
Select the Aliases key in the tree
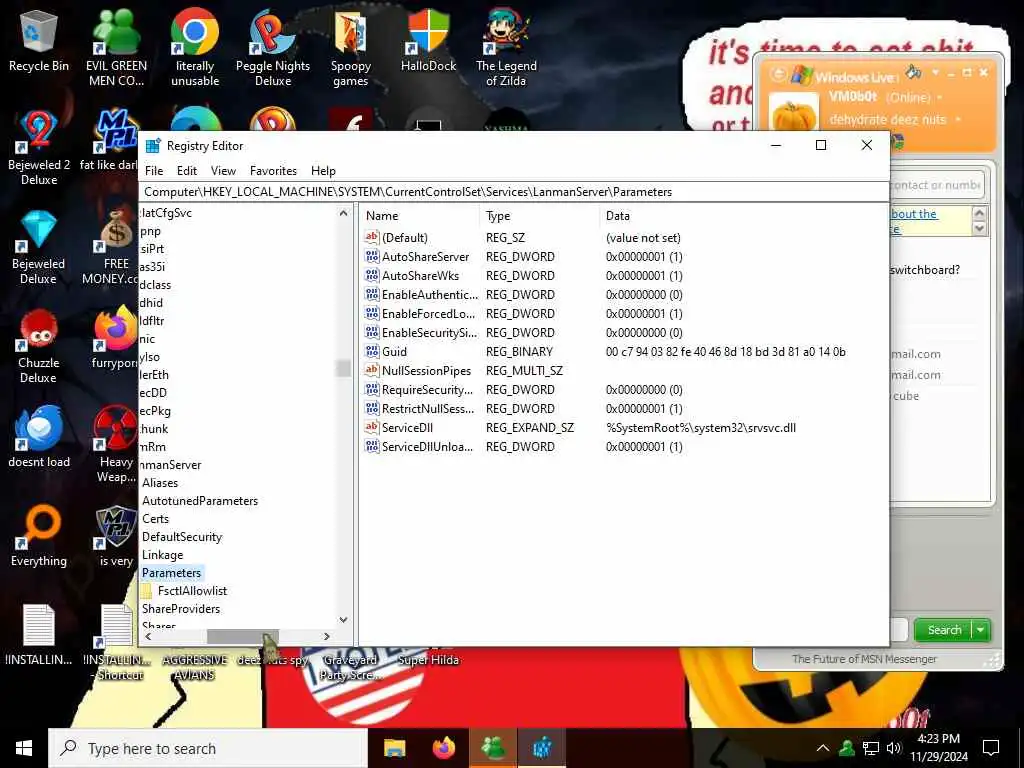point(160,483)
